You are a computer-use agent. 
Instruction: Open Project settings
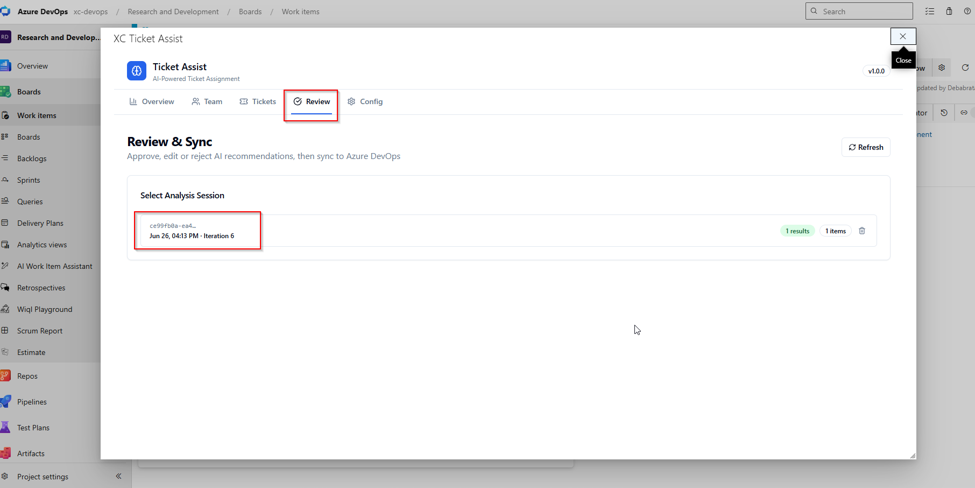pyautogui.click(x=42, y=477)
